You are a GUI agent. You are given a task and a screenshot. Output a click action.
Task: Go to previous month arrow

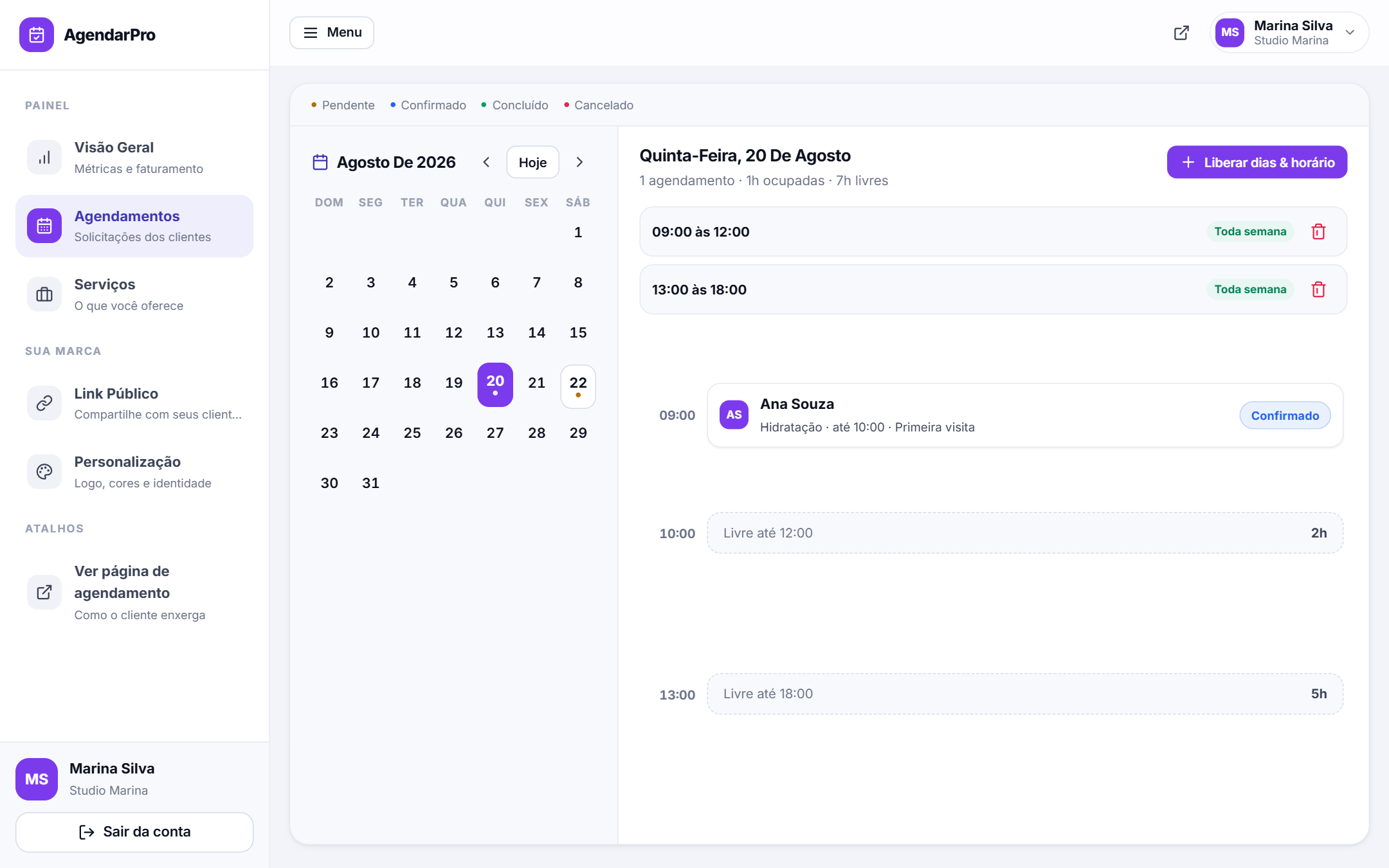pyautogui.click(x=486, y=162)
